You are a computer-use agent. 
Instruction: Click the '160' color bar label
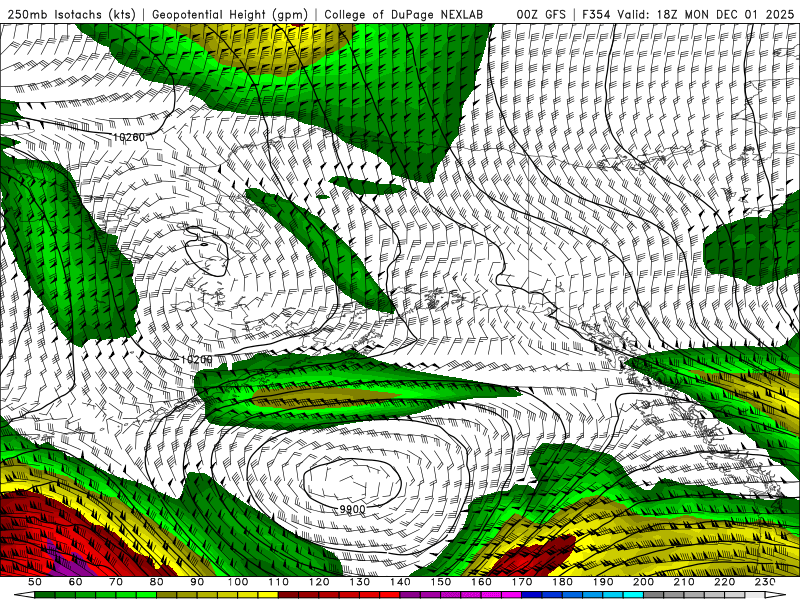click(482, 582)
